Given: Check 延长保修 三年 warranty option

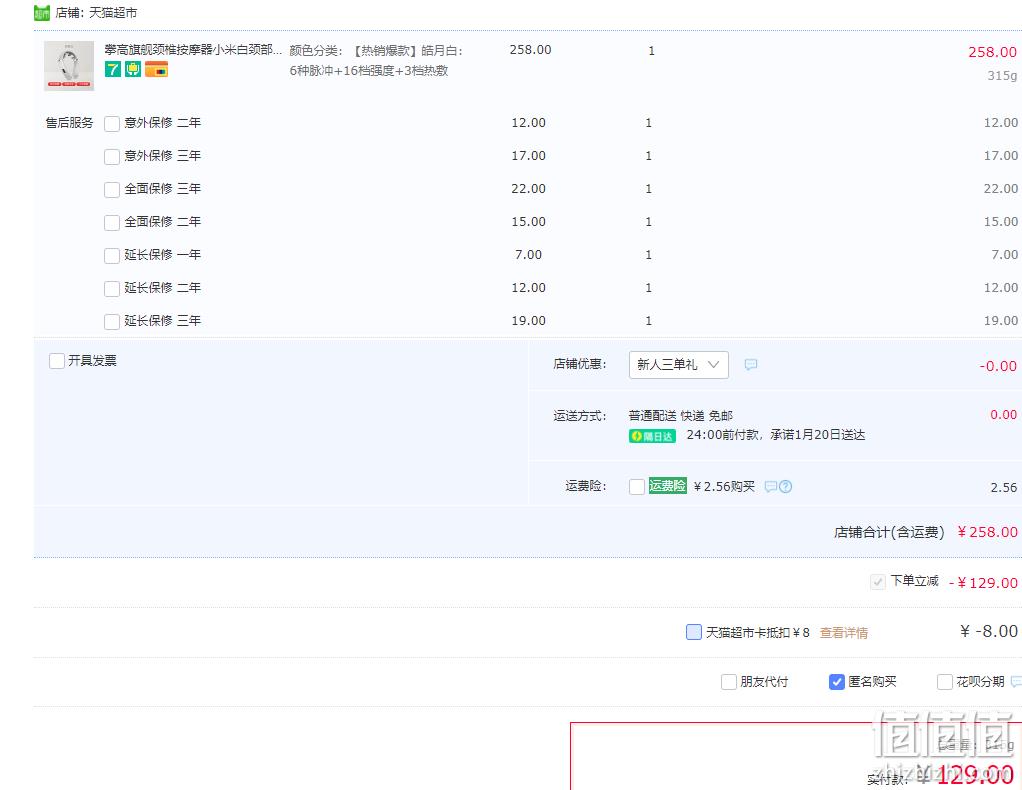Looking at the screenshot, I should click(112, 322).
